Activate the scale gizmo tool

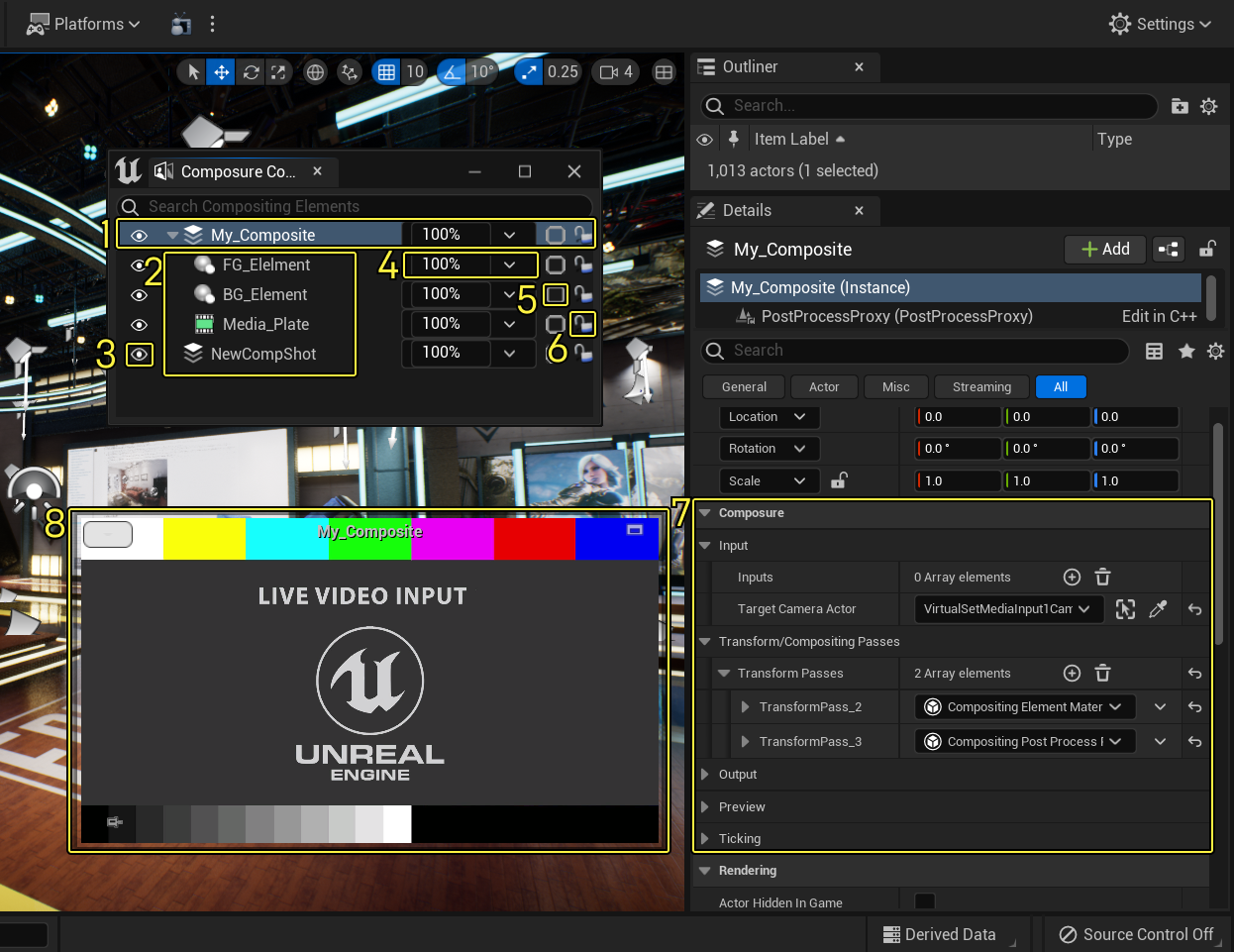[x=279, y=71]
